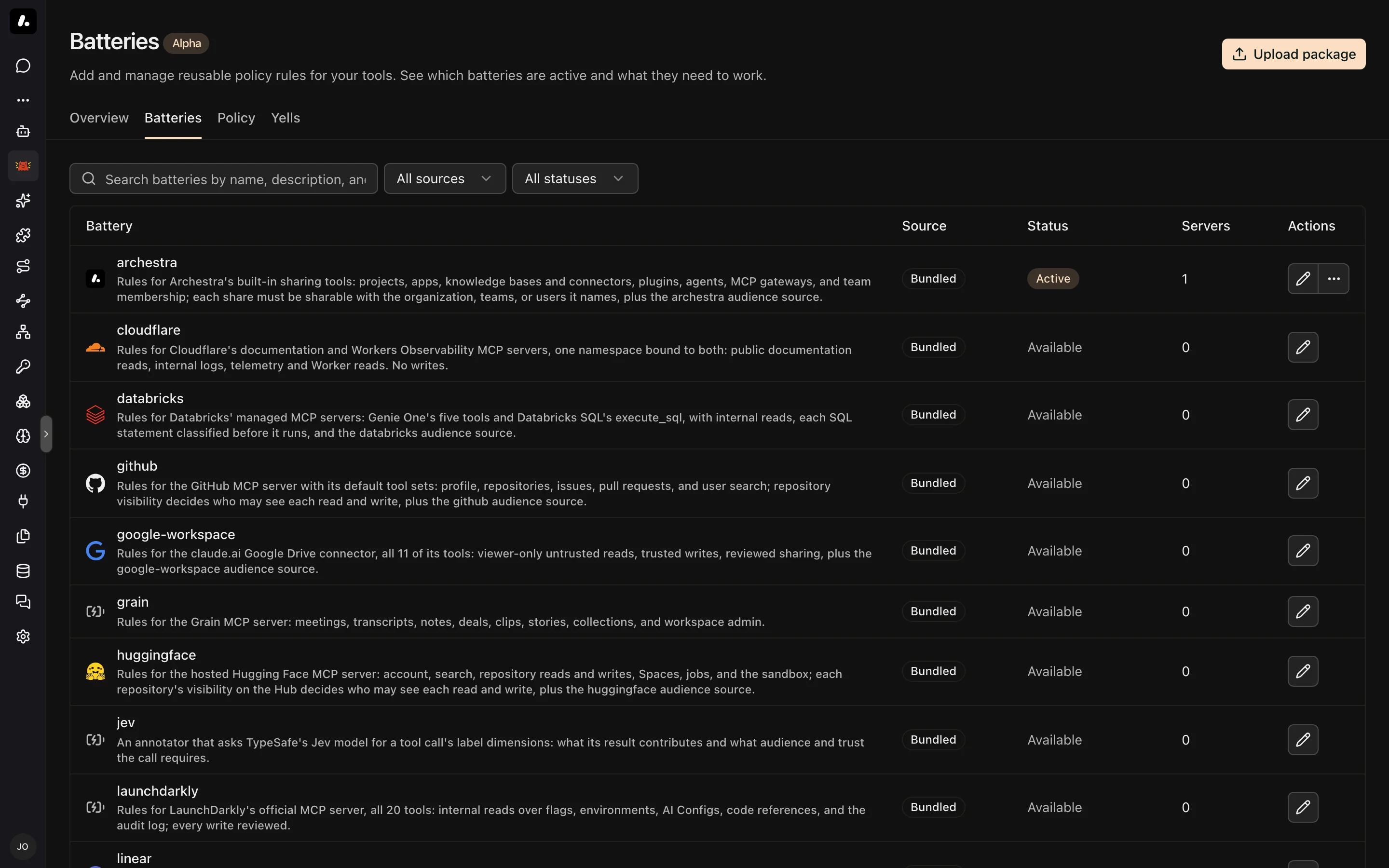This screenshot has height=868, width=1389.
Task: Click the Upload package button
Action: [1294, 54]
